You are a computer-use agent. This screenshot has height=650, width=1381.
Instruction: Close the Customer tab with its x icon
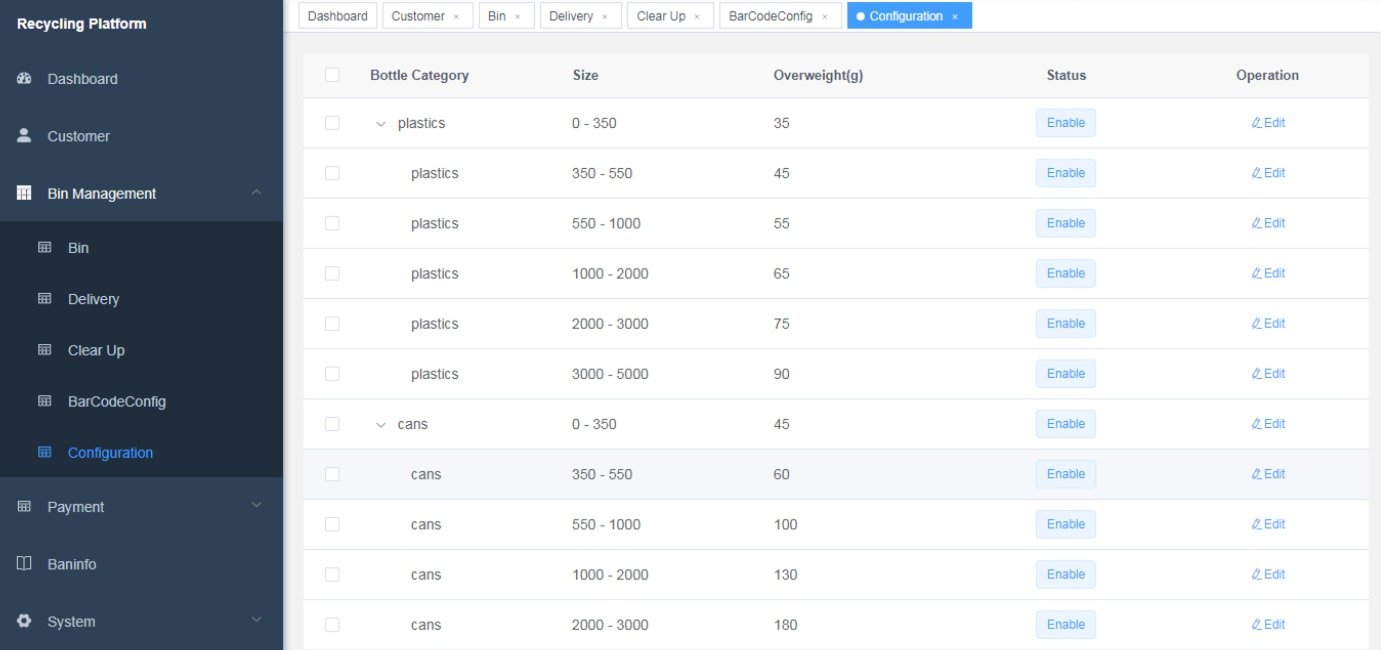click(456, 17)
